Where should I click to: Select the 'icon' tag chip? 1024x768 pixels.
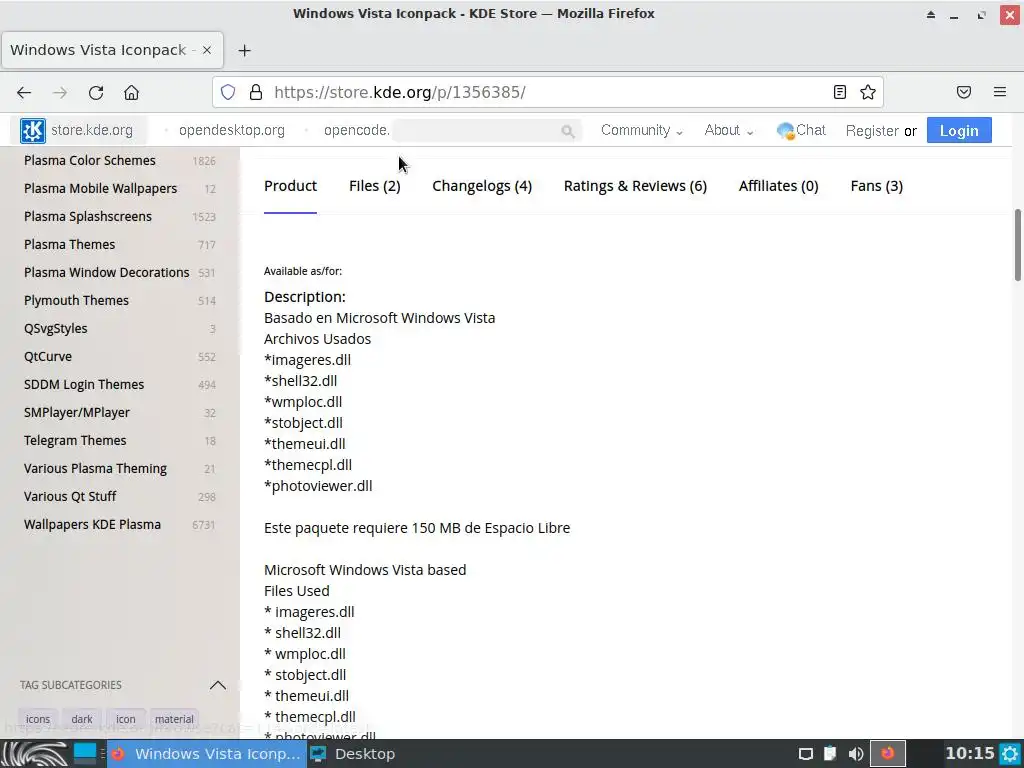pyautogui.click(x=125, y=719)
